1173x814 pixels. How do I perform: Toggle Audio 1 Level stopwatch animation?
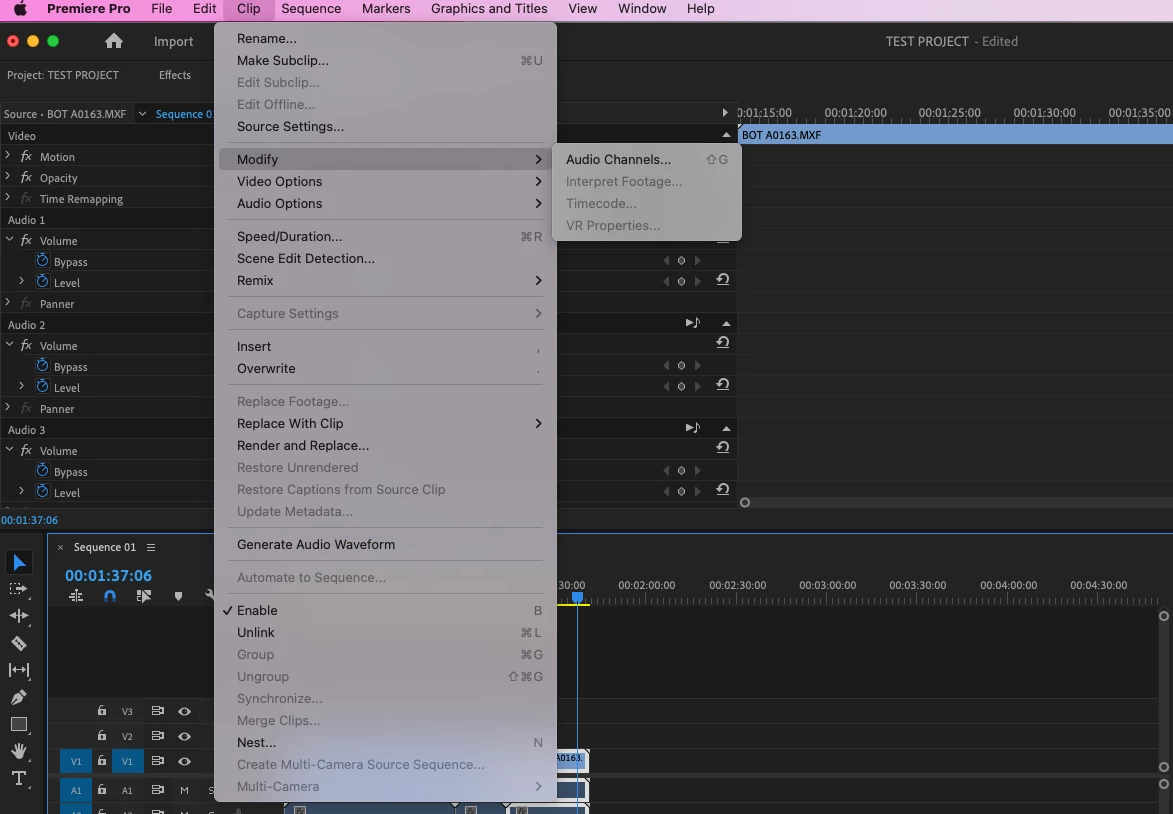[43, 281]
